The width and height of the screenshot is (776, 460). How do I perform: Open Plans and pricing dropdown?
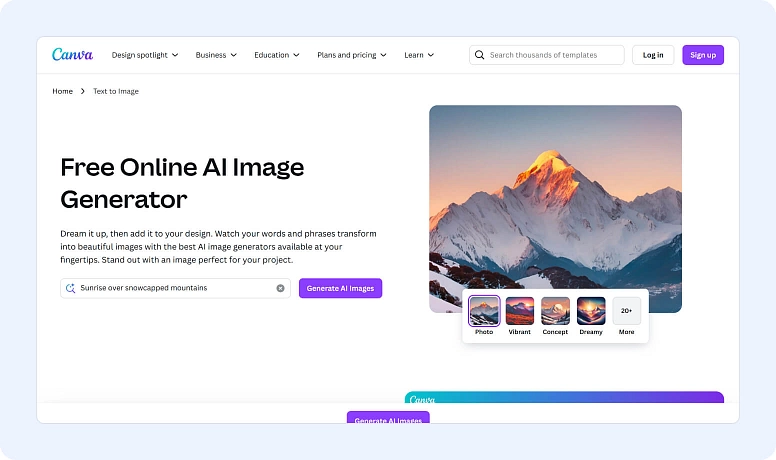tap(352, 55)
